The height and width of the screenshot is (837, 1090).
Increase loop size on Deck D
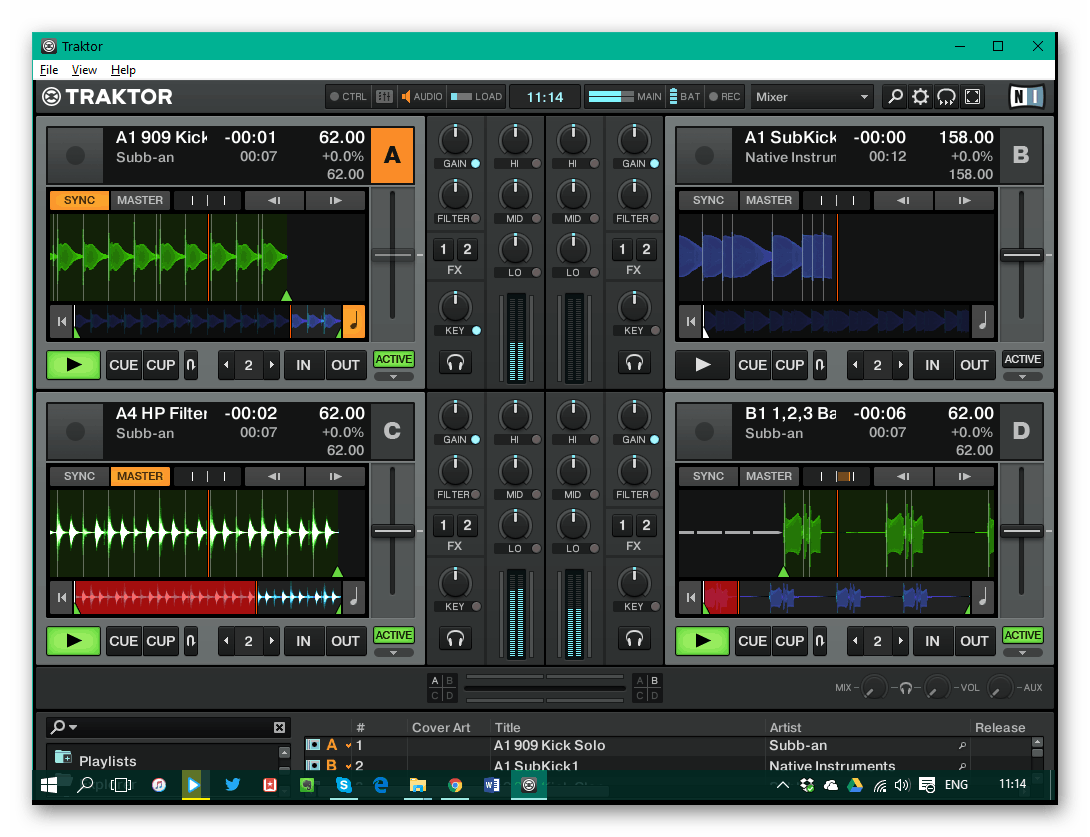tap(900, 641)
